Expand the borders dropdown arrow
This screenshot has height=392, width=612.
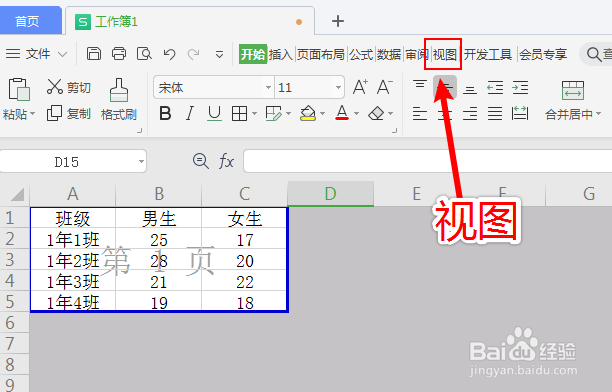[254, 114]
